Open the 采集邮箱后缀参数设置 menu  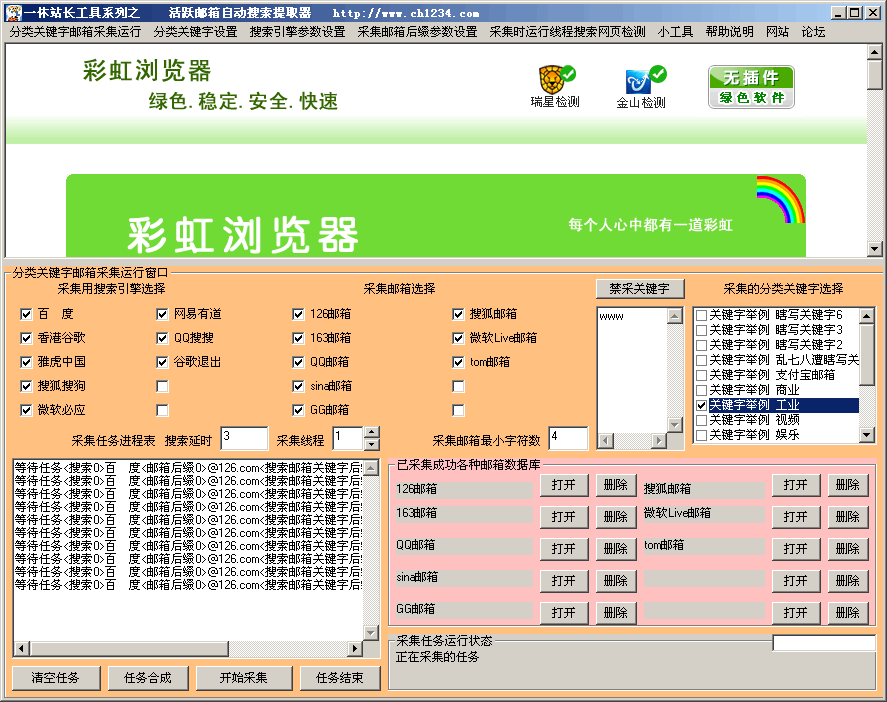tap(417, 32)
